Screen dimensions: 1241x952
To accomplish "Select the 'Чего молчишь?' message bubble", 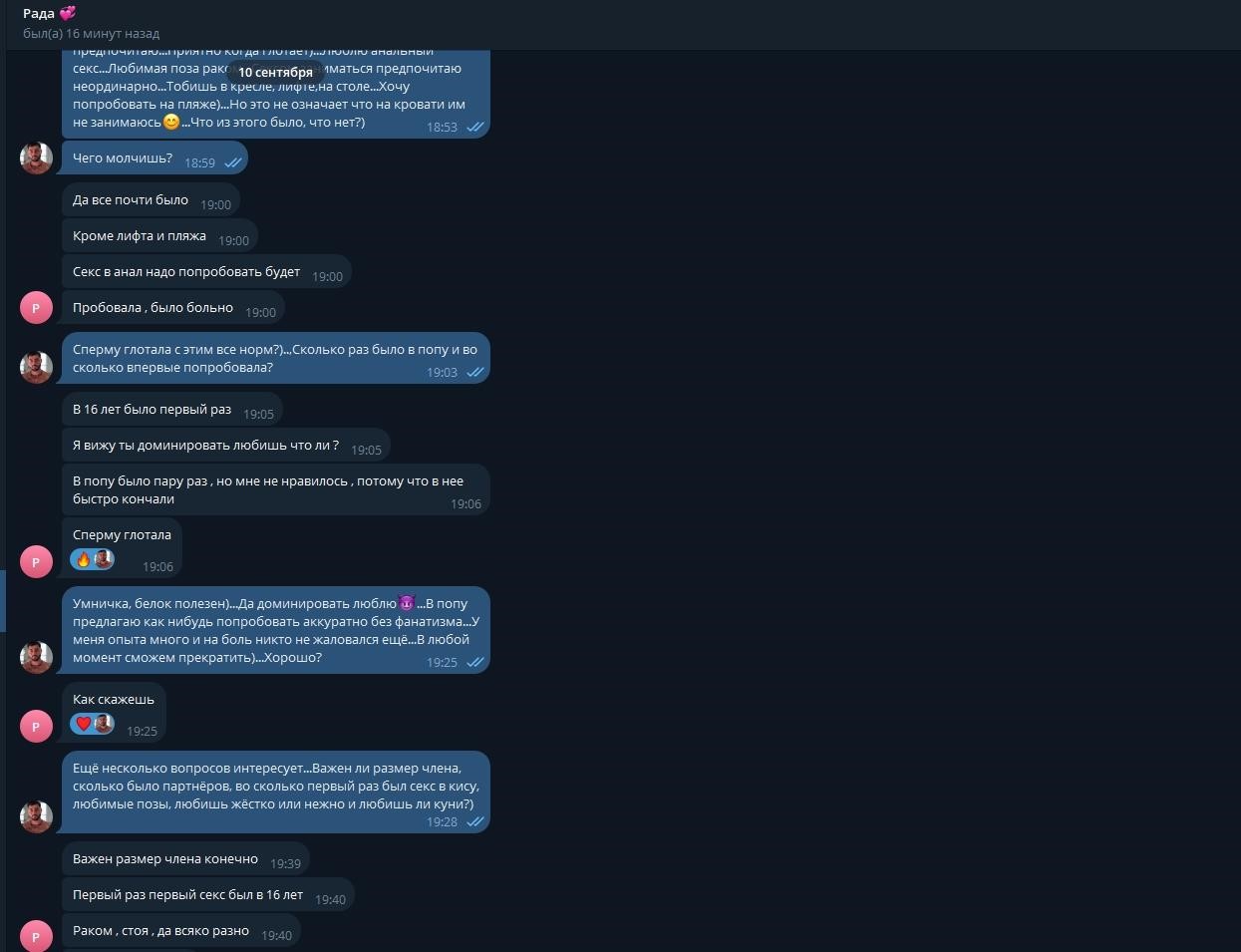I will (x=155, y=159).
